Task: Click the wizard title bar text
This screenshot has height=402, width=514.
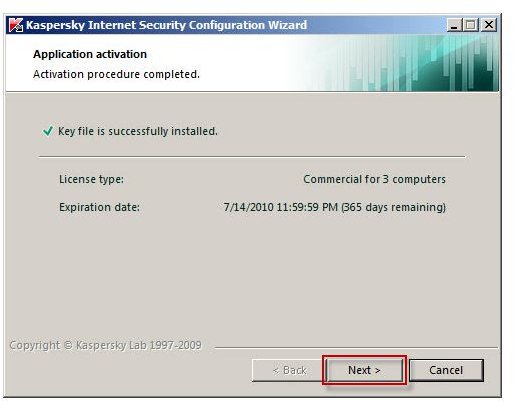Action: click(166, 25)
